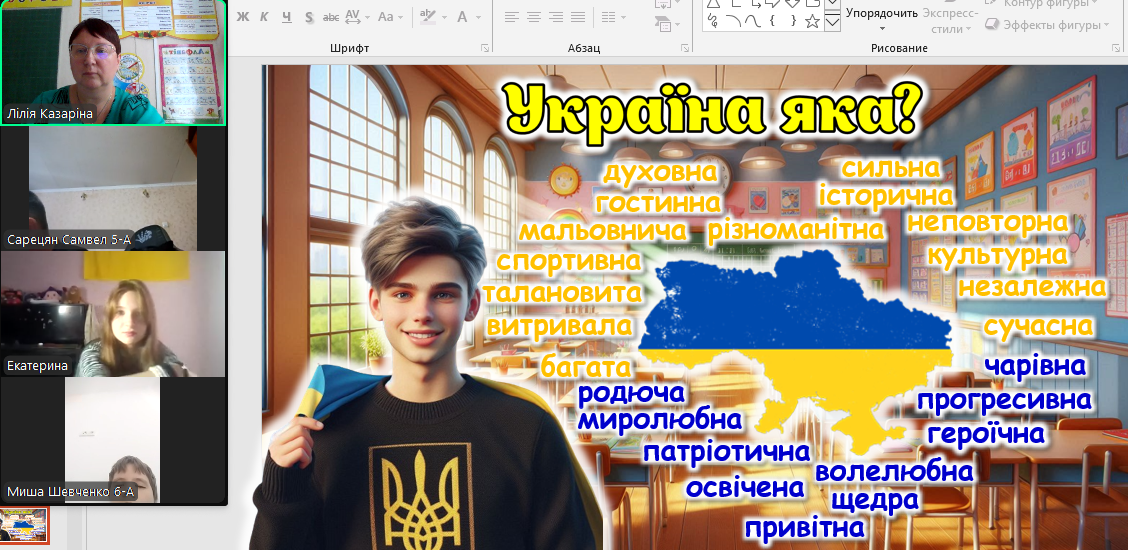Toggle underline formatting (Ч)
1128x550 pixels.
[x=286, y=17]
